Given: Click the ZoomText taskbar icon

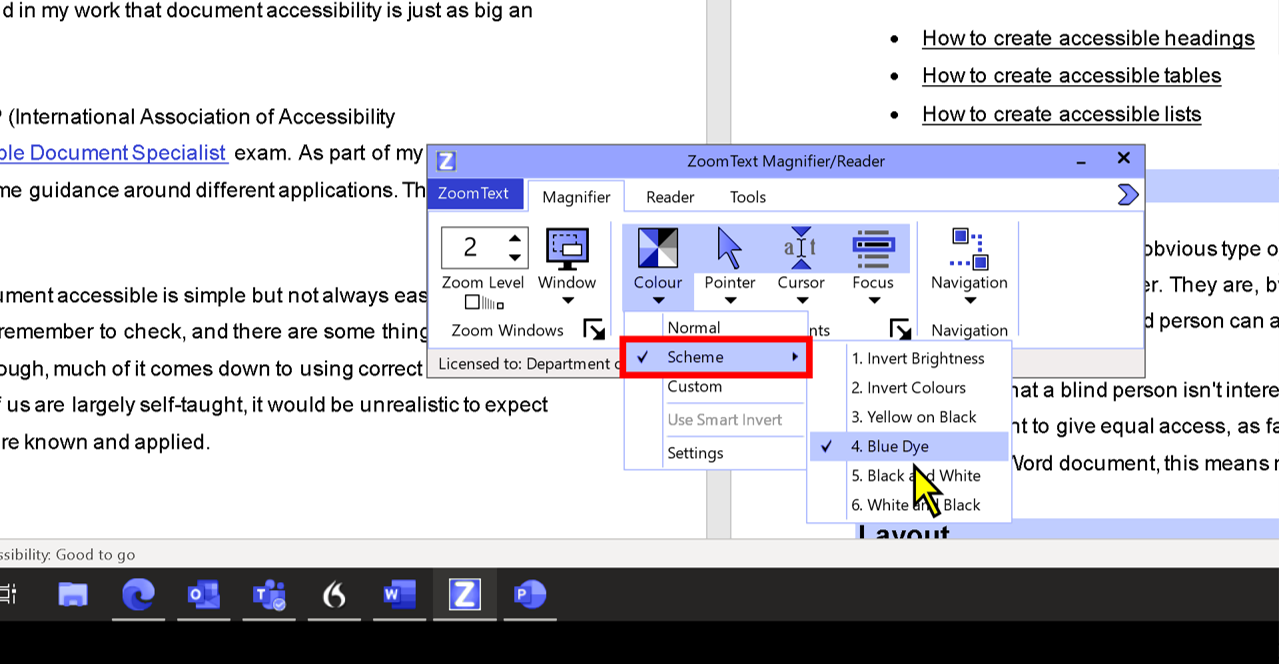Looking at the screenshot, I should coord(464,595).
